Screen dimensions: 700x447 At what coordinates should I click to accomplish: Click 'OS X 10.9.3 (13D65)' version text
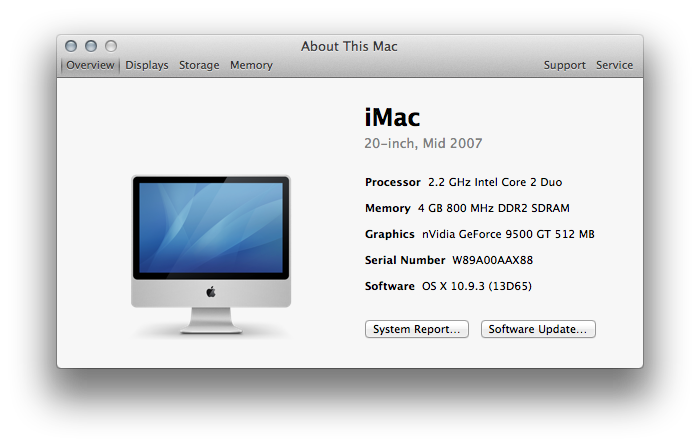(477, 286)
